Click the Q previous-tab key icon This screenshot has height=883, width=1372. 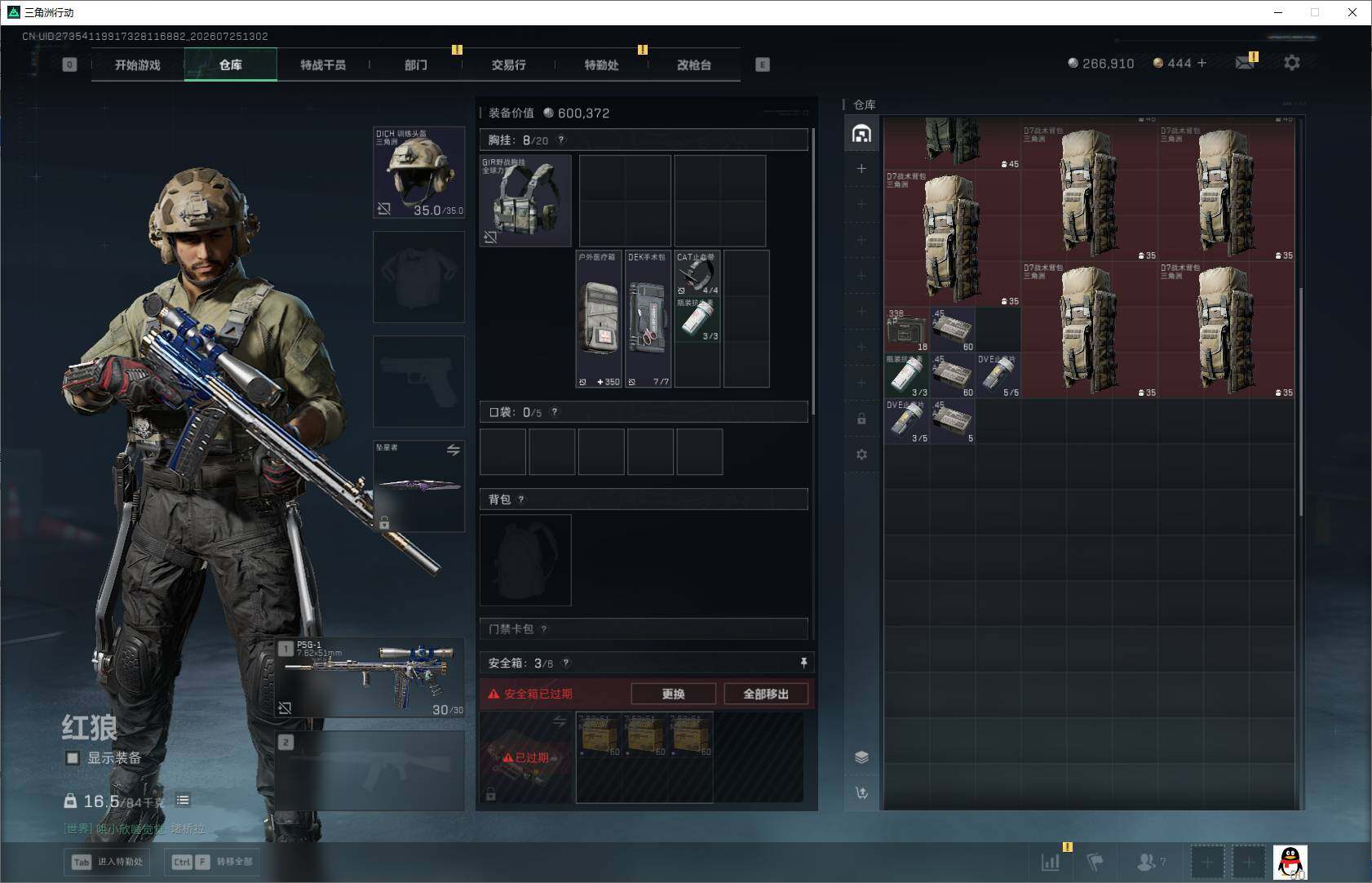(69, 64)
